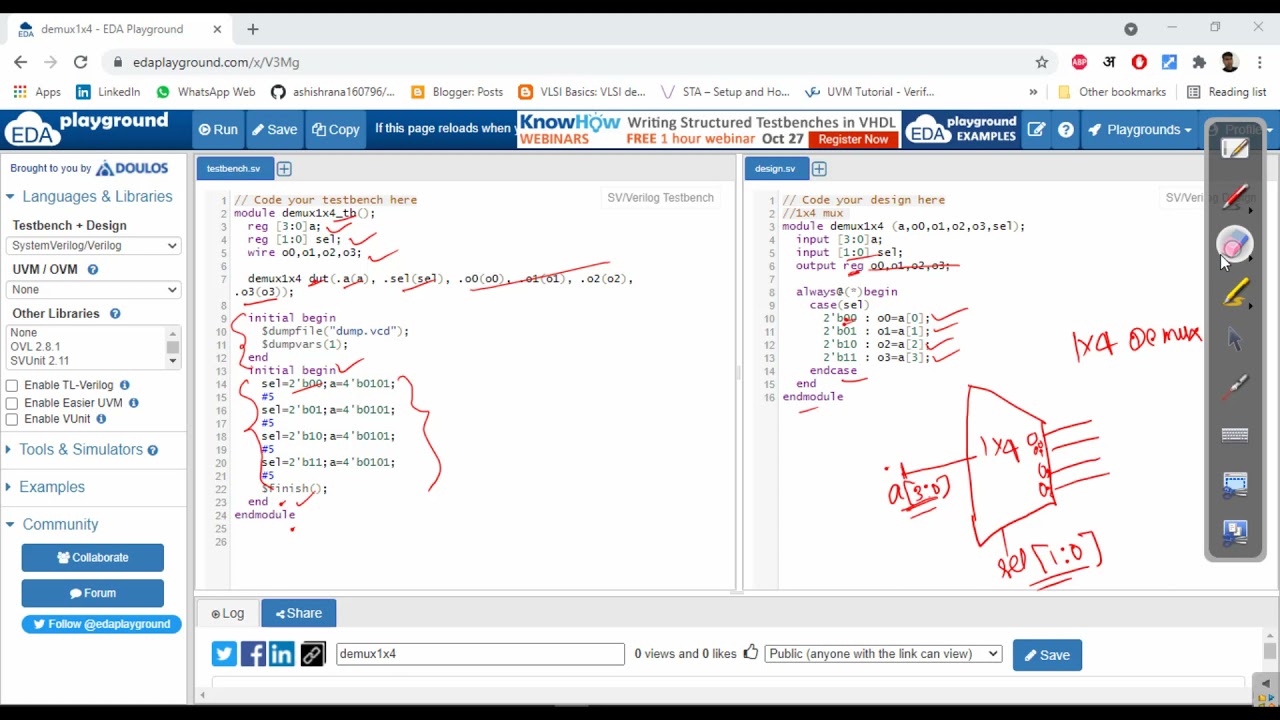Open the Forum button

(x=93, y=593)
